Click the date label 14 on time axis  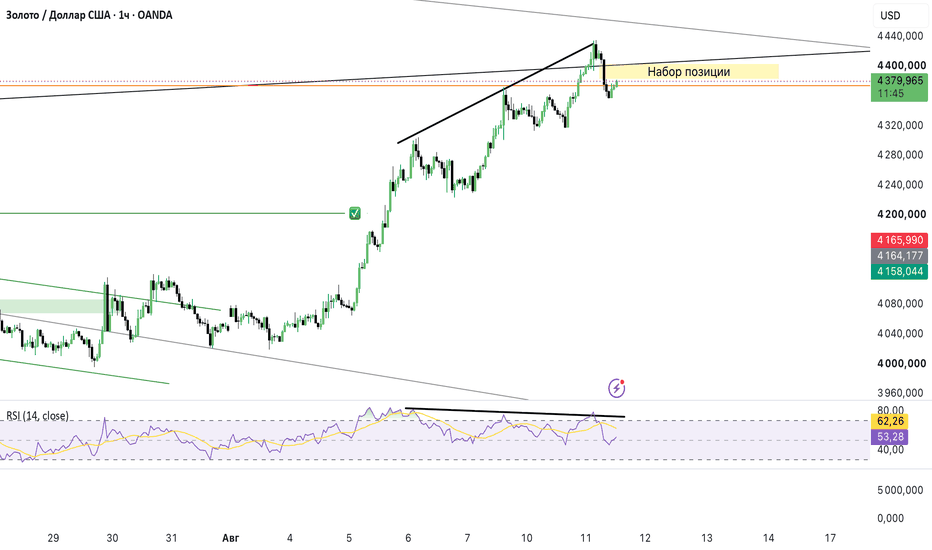[769, 538]
